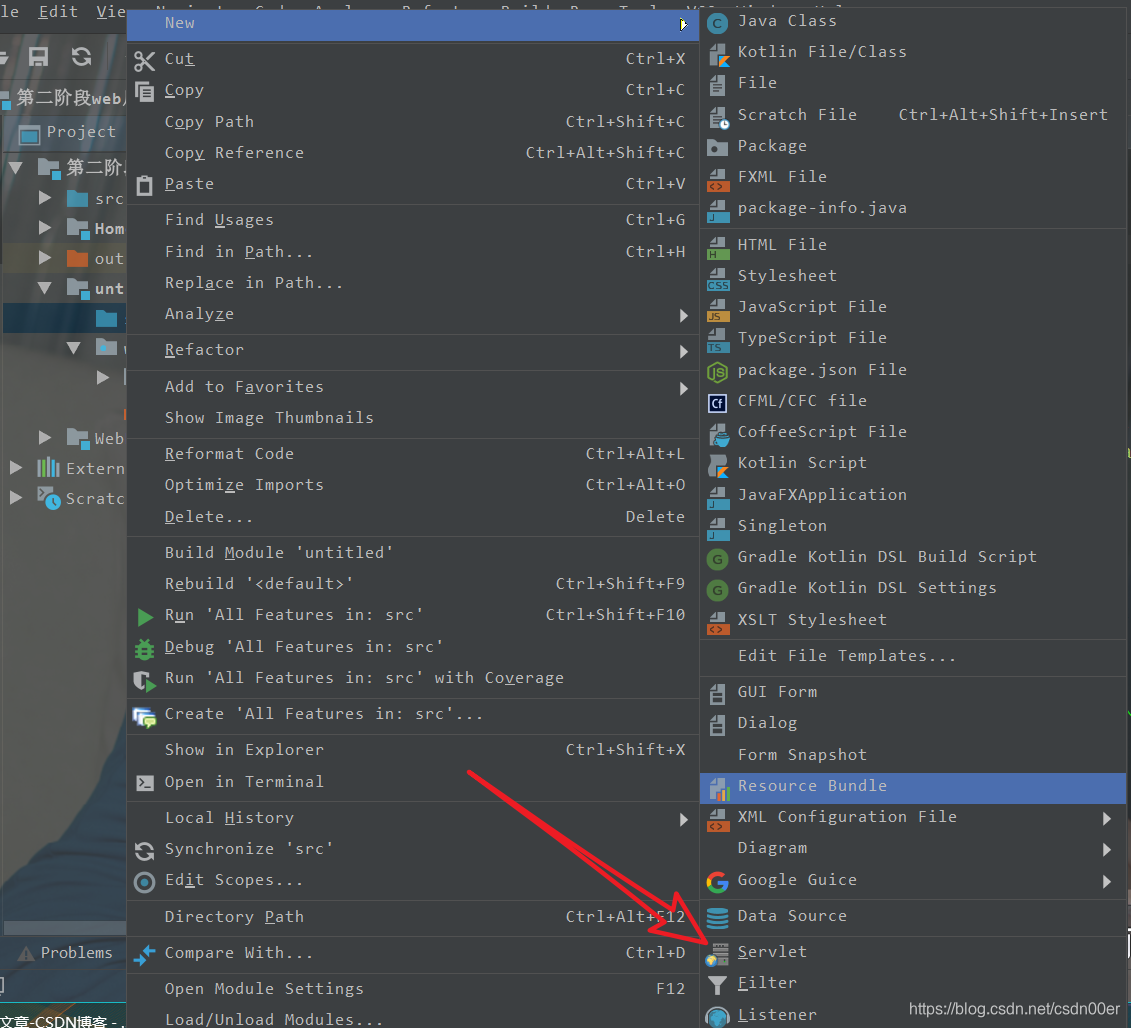Click the Debug bug icon
The width and height of the screenshot is (1131, 1028).
(144, 649)
